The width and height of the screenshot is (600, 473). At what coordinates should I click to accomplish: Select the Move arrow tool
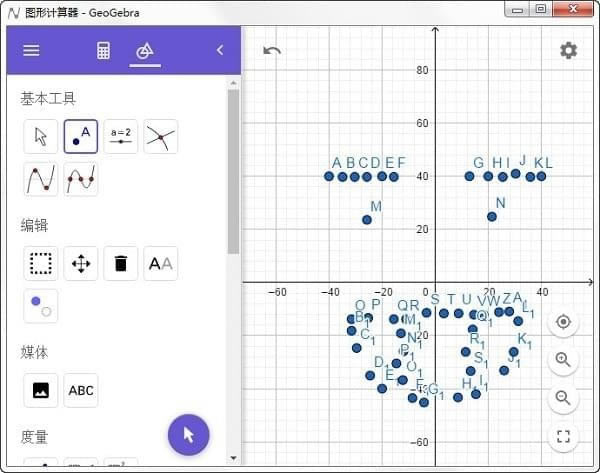(x=41, y=137)
